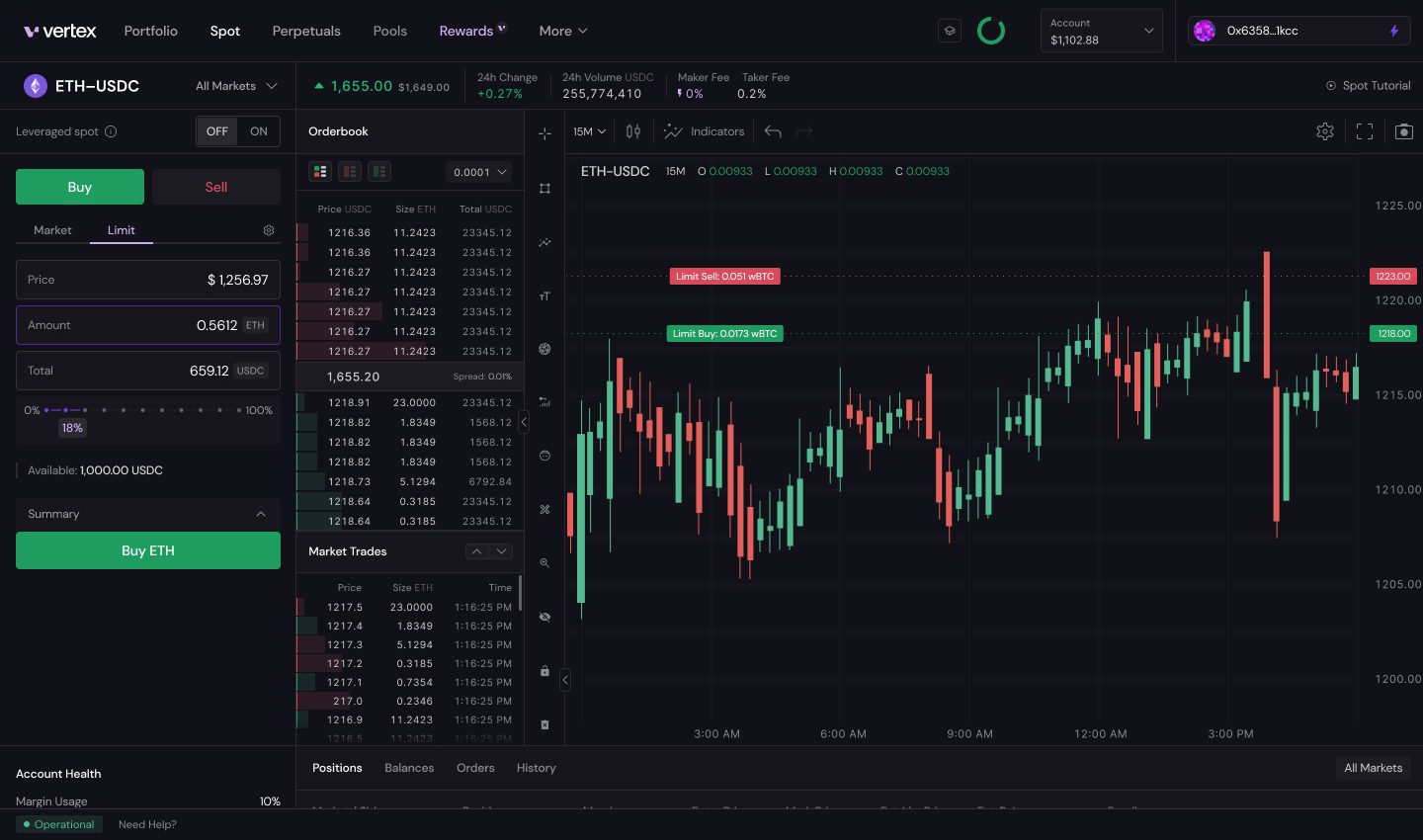This screenshot has width=1423, height=840.
Task: Click the purple lightning bolt icon
Action: [1394, 31]
